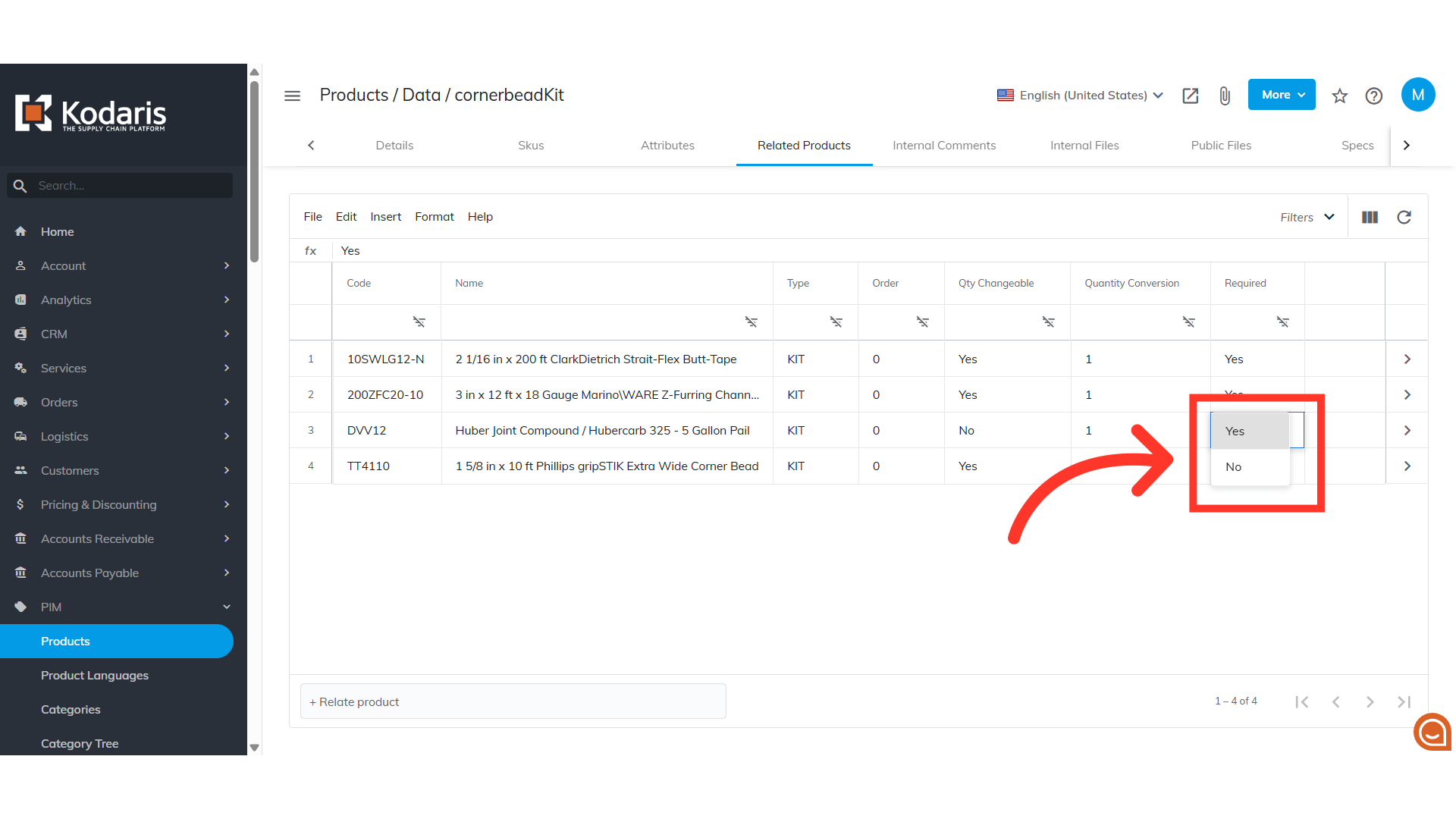Viewport: 1456px width, 819px height.
Task: Open the Format menu
Action: (434, 217)
